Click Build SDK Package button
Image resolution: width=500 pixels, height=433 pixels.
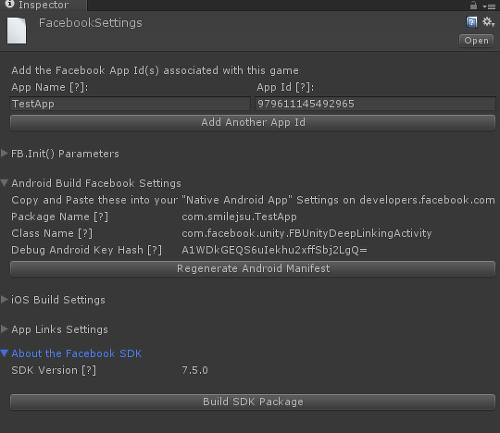[252, 402]
